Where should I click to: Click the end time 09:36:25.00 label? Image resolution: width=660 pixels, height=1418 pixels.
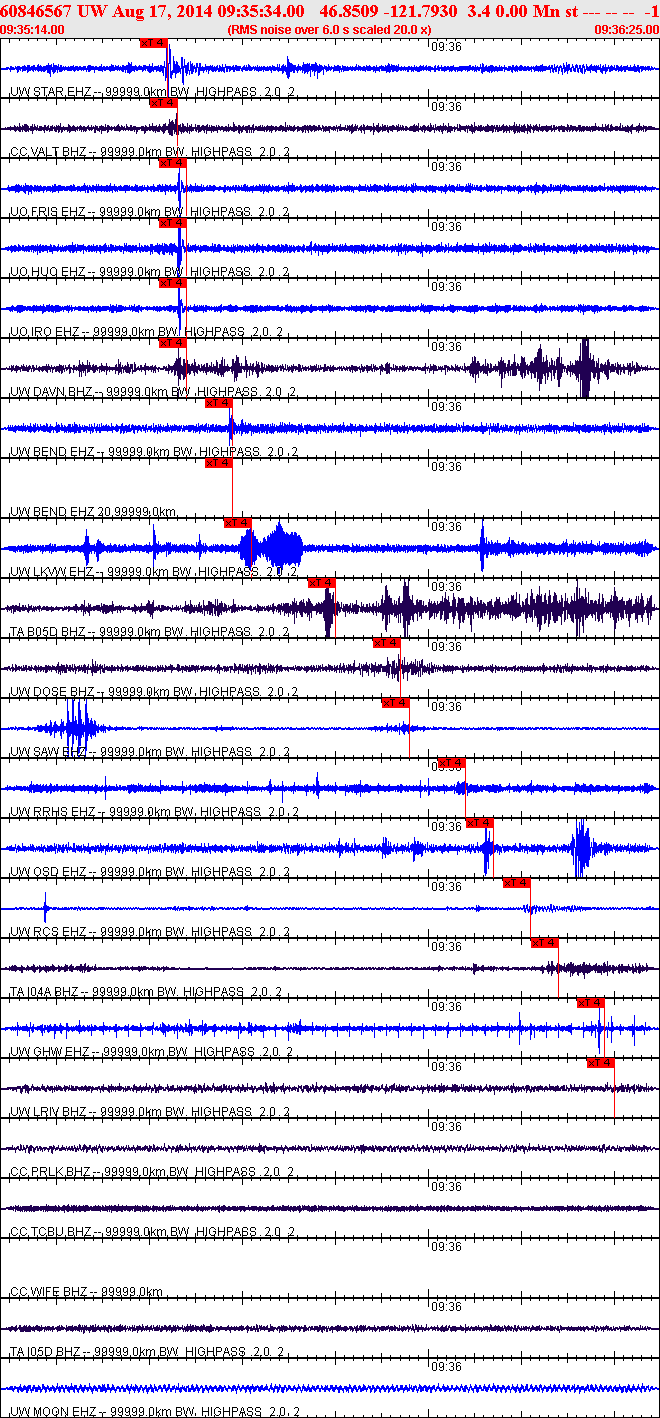tap(627, 30)
